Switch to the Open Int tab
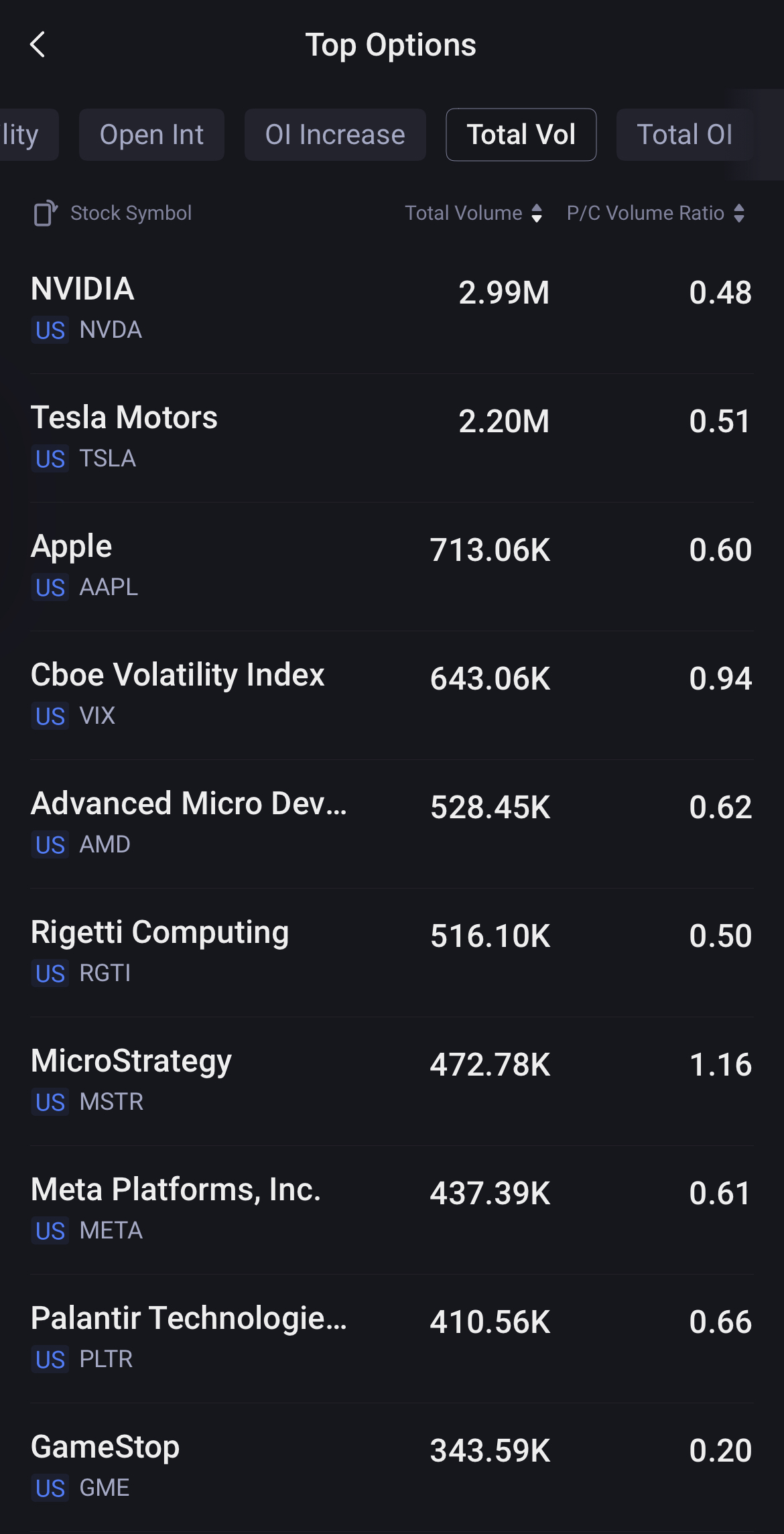This screenshot has width=784, height=1534. 151,135
